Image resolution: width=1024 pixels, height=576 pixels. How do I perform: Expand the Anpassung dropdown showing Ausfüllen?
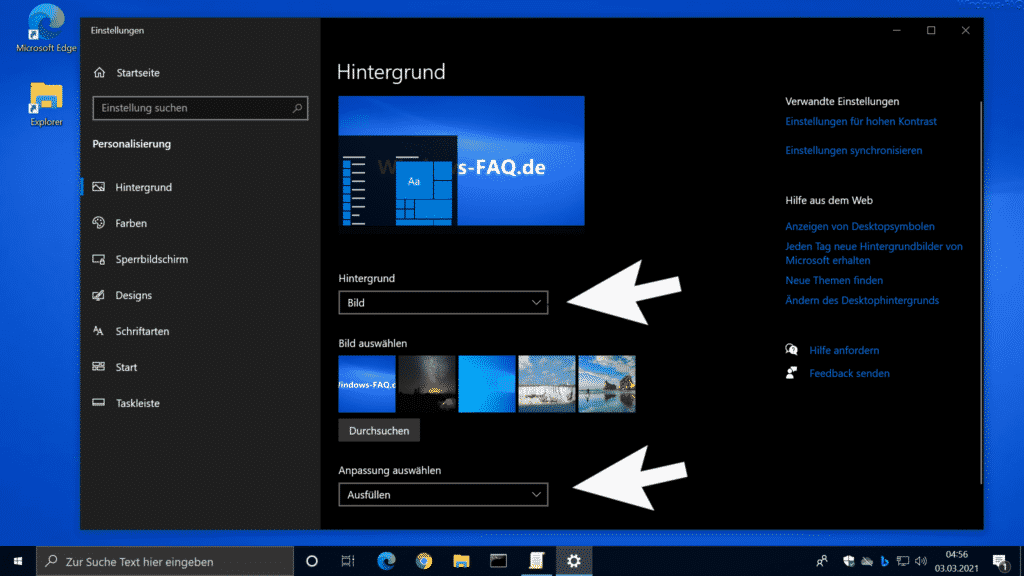[x=443, y=495]
